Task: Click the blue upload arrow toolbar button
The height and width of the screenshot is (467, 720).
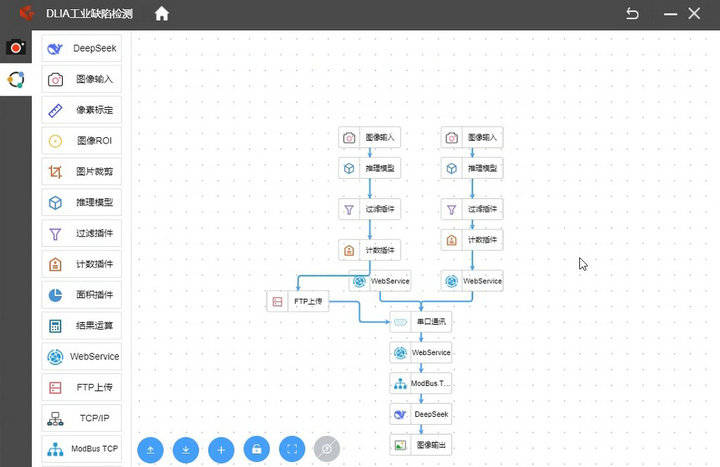Action: tap(150, 449)
